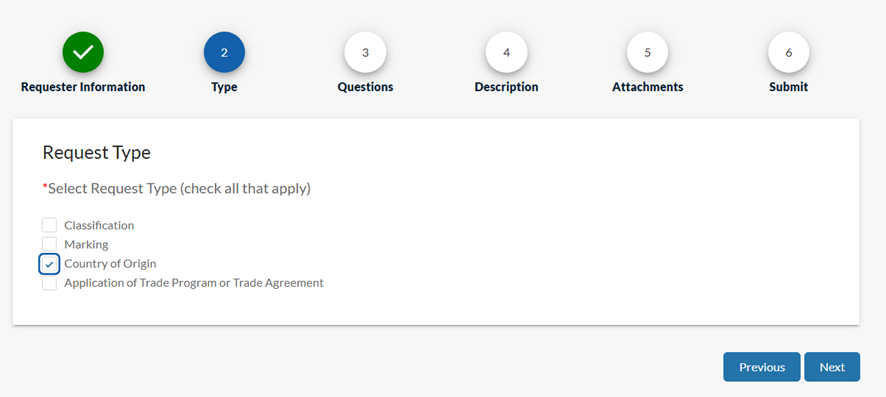The height and width of the screenshot is (397, 886).
Task: Select the blue step 2 circle
Action: [224, 53]
